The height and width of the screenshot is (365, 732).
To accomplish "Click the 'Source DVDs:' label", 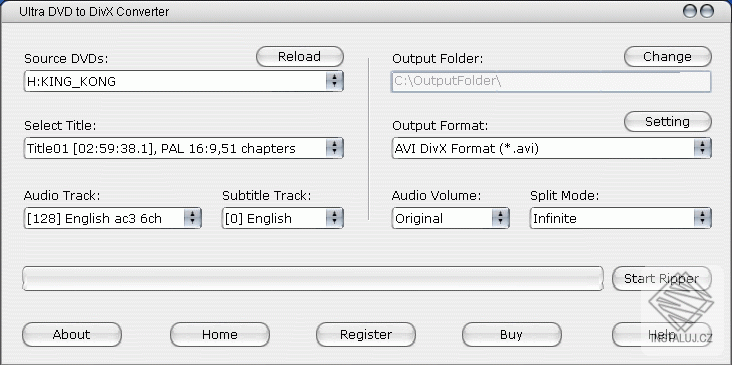I will point(66,59).
